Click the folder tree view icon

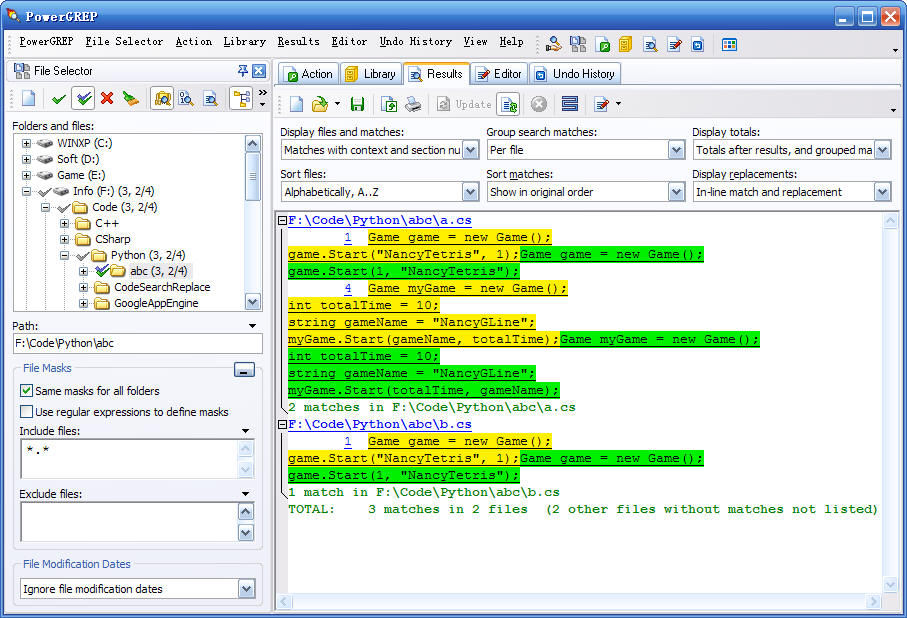pyautogui.click(x=240, y=98)
